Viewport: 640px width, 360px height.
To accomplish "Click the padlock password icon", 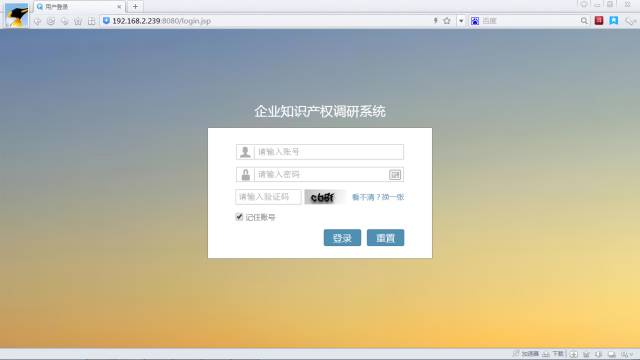I will pyautogui.click(x=245, y=175).
